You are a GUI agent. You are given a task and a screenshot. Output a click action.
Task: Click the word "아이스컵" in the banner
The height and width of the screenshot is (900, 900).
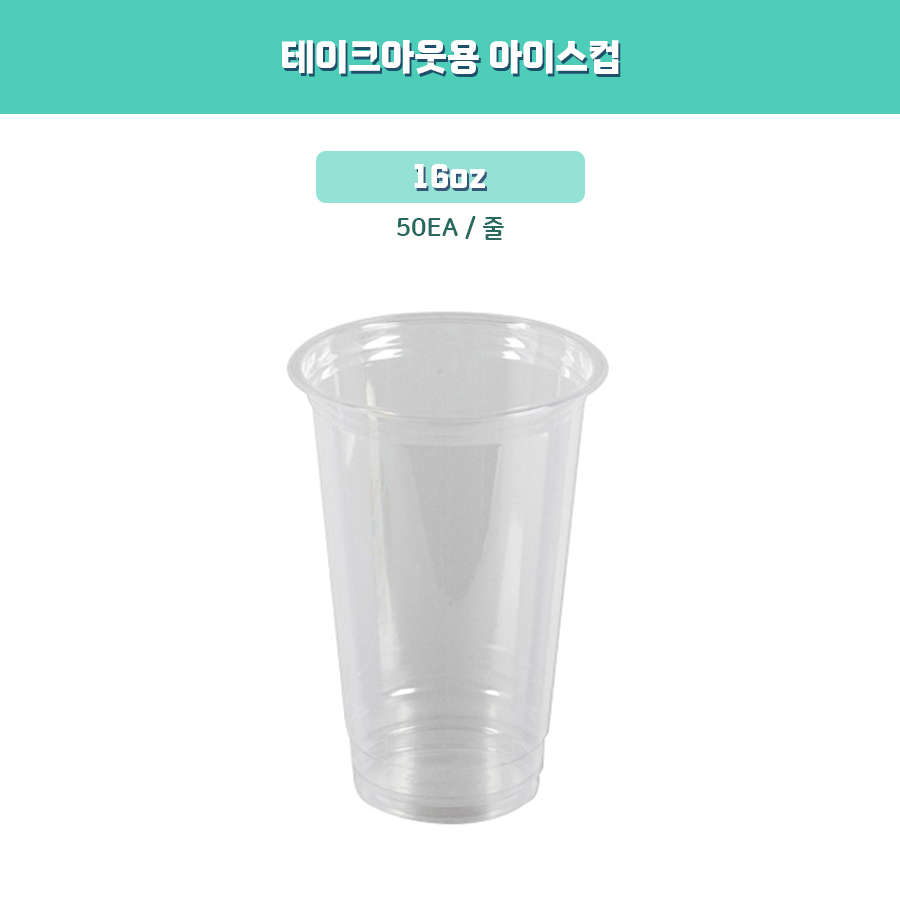coord(555,57)
